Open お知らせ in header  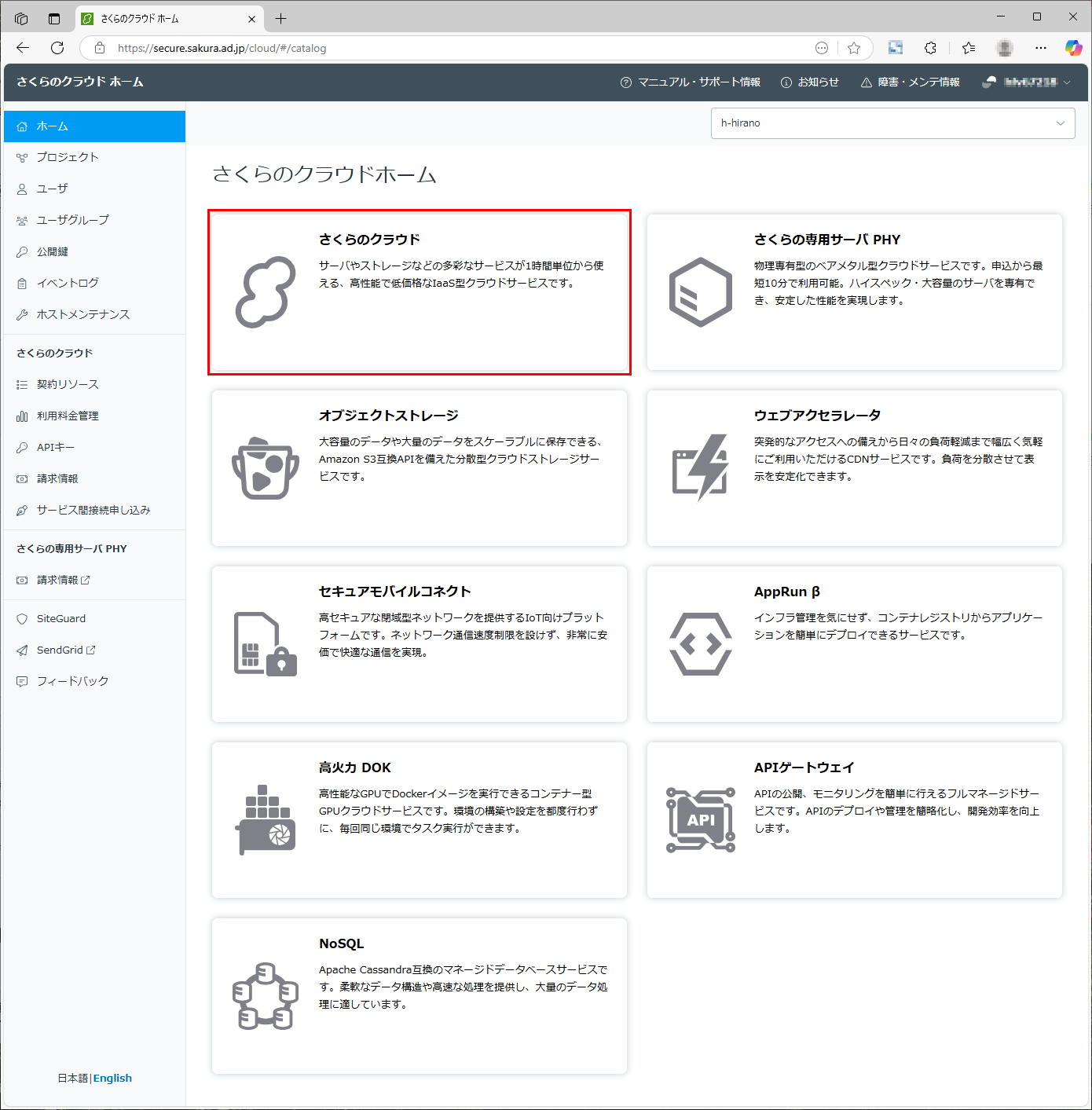coord(810,82)
